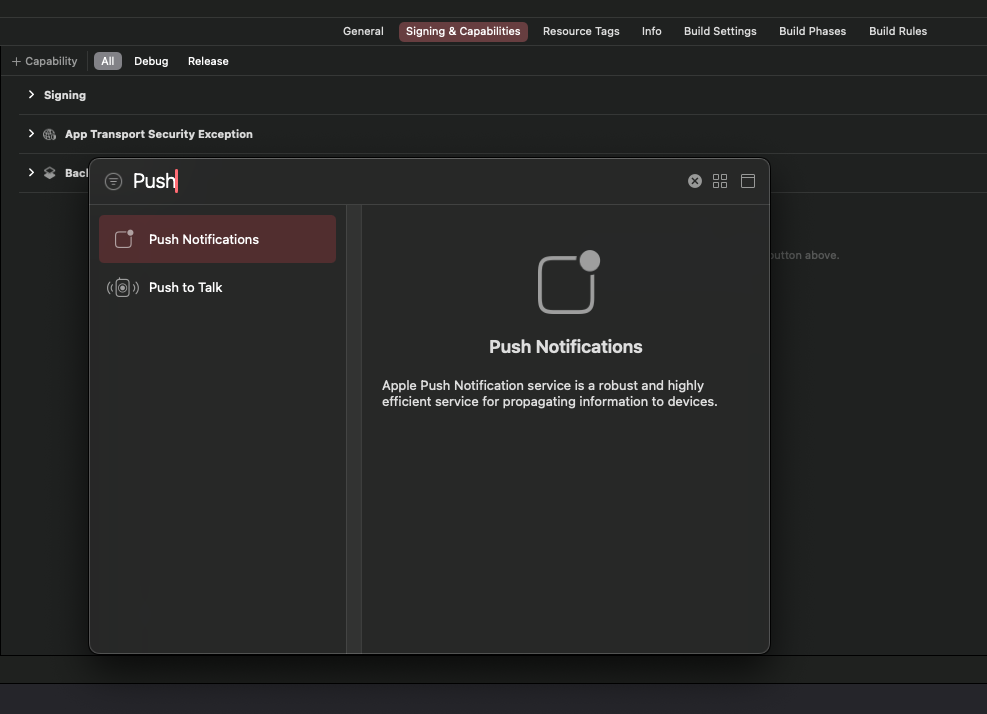
Task: Clear the capability search text
Action: (694, 181)
